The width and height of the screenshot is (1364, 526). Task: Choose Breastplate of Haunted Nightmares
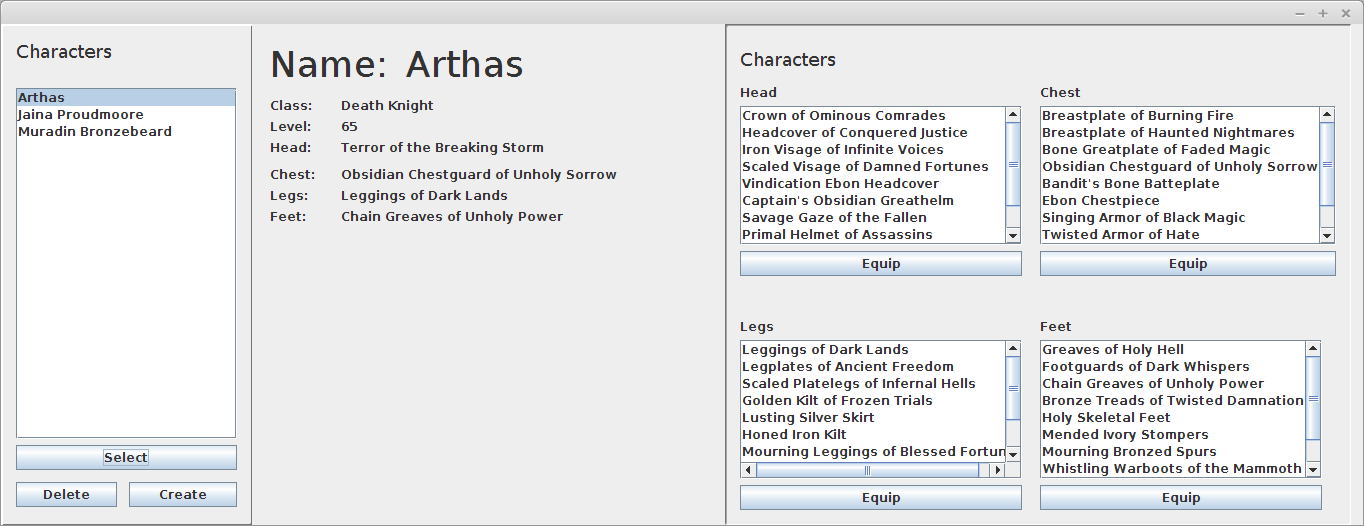tap(1180, 132)
